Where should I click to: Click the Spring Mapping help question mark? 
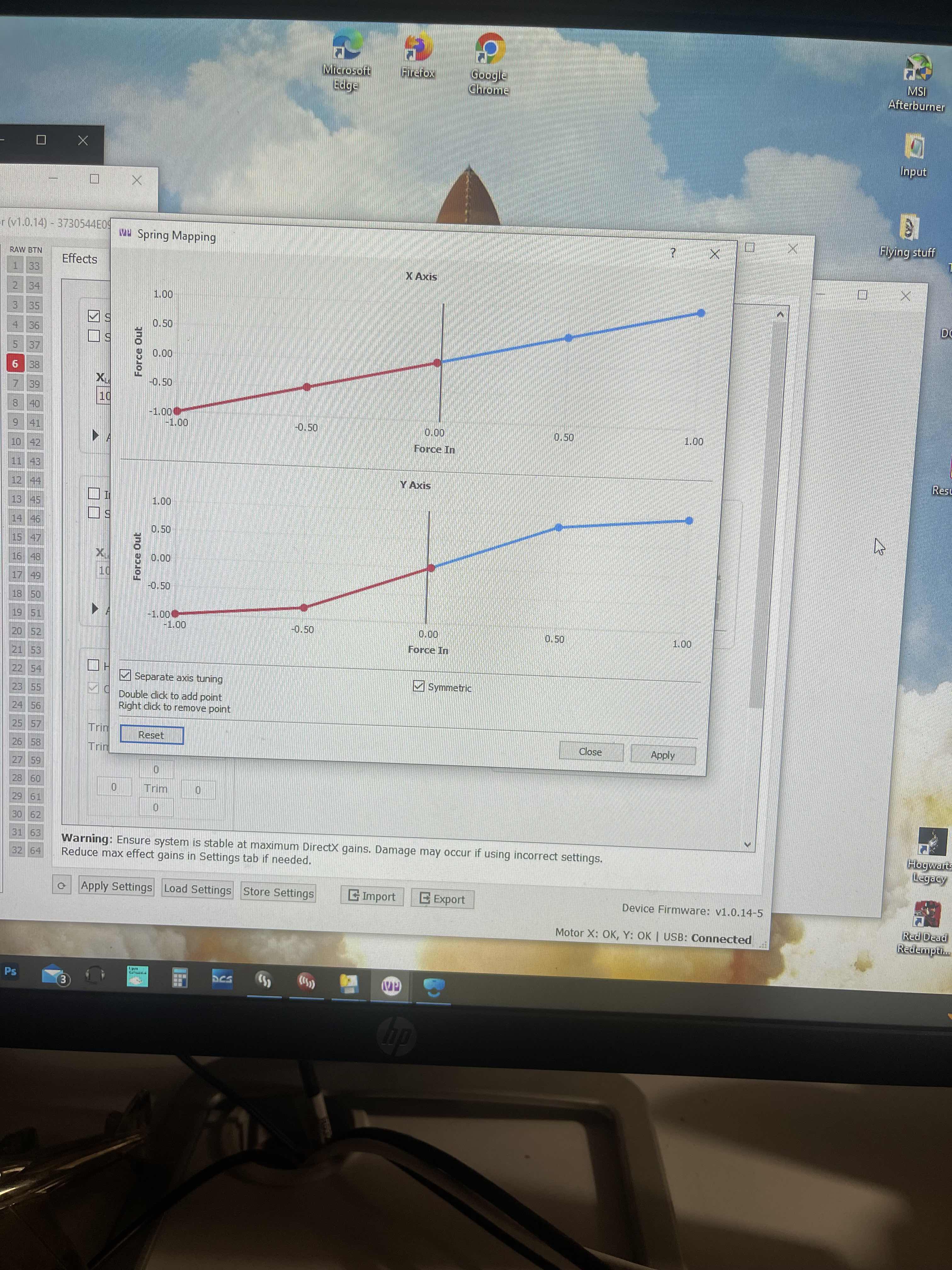(673, 253)
